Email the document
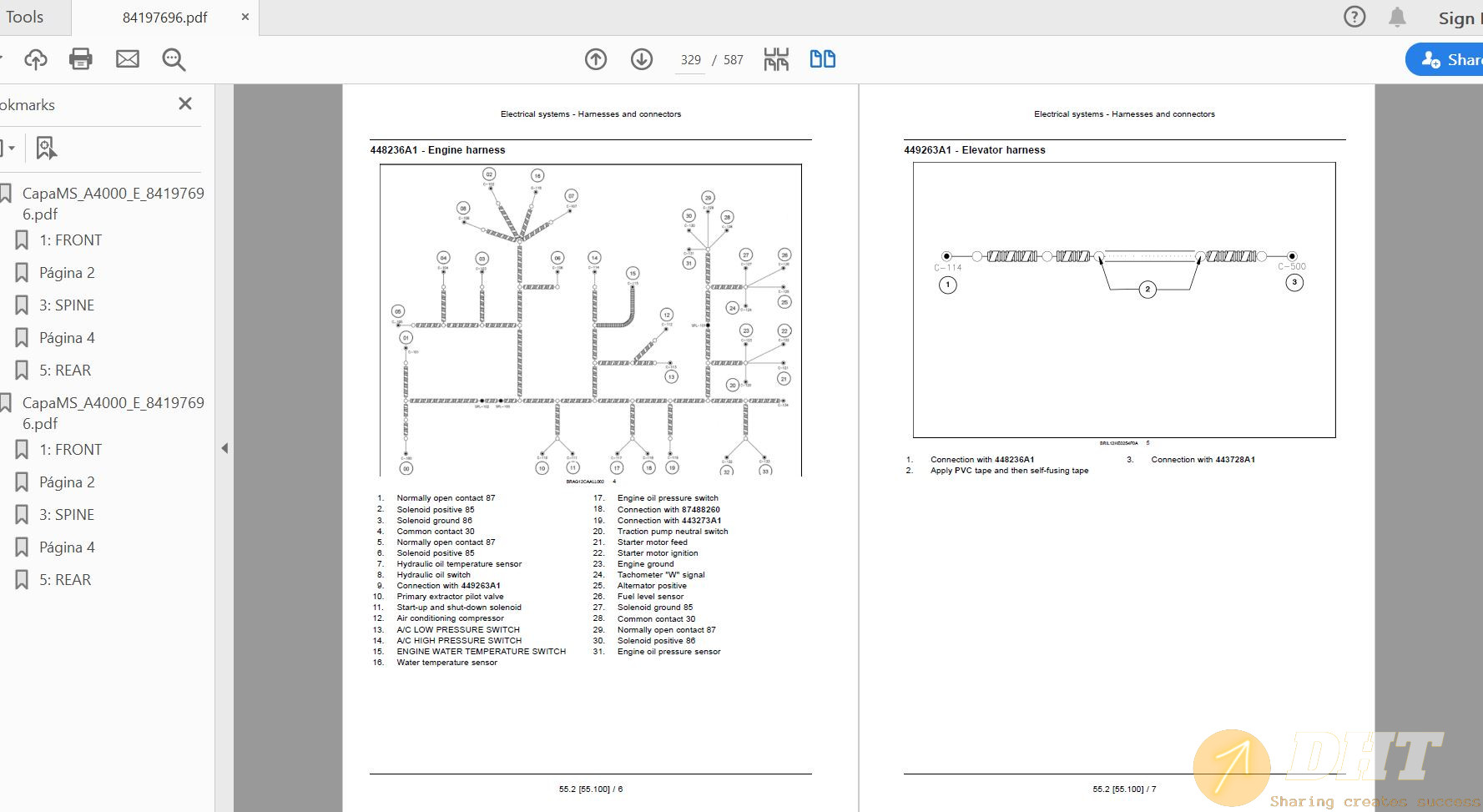The image size is (1483, 812). tap(128, 59)
